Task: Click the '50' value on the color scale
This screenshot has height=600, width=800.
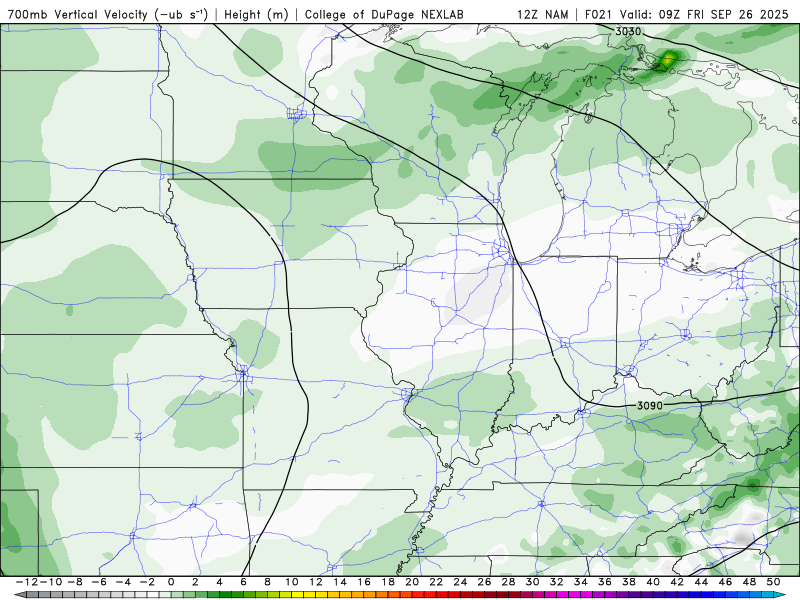Action: click(x=773, y=582)
